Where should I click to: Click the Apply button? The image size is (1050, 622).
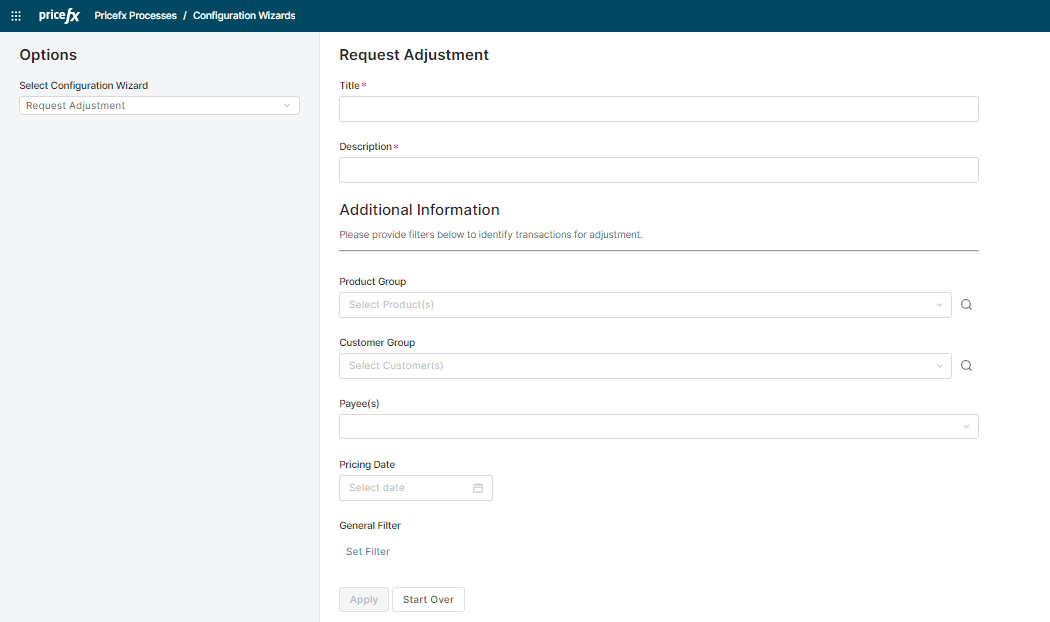(364, 600)
